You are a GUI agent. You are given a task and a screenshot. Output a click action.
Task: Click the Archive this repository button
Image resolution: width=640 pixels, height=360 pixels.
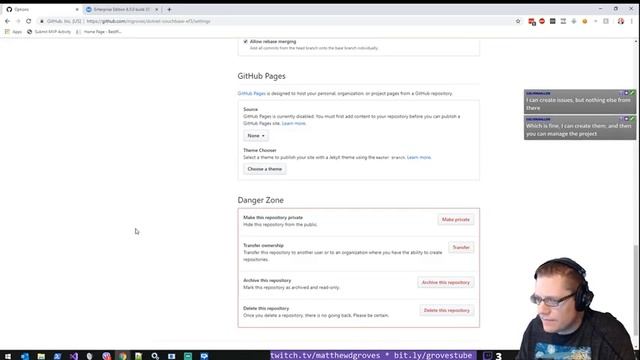445,282
